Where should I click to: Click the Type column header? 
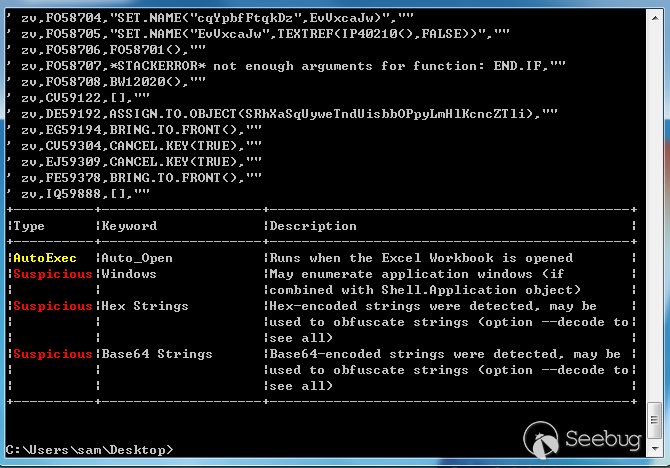[29, 226]
